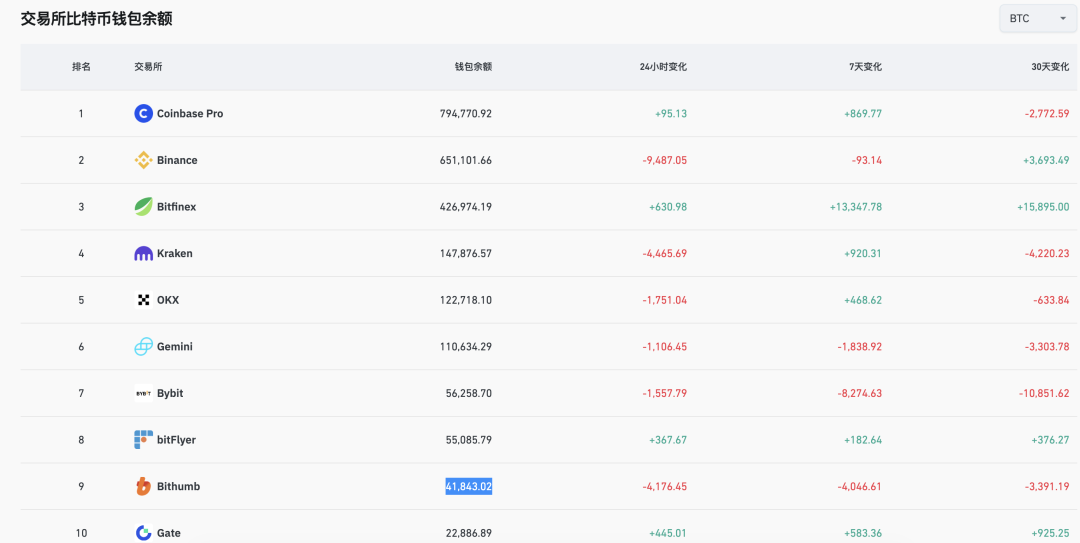Click the page title 交易所比特币钱包余额
This screenshot has height=543, width=1080.
pos(96,19)
